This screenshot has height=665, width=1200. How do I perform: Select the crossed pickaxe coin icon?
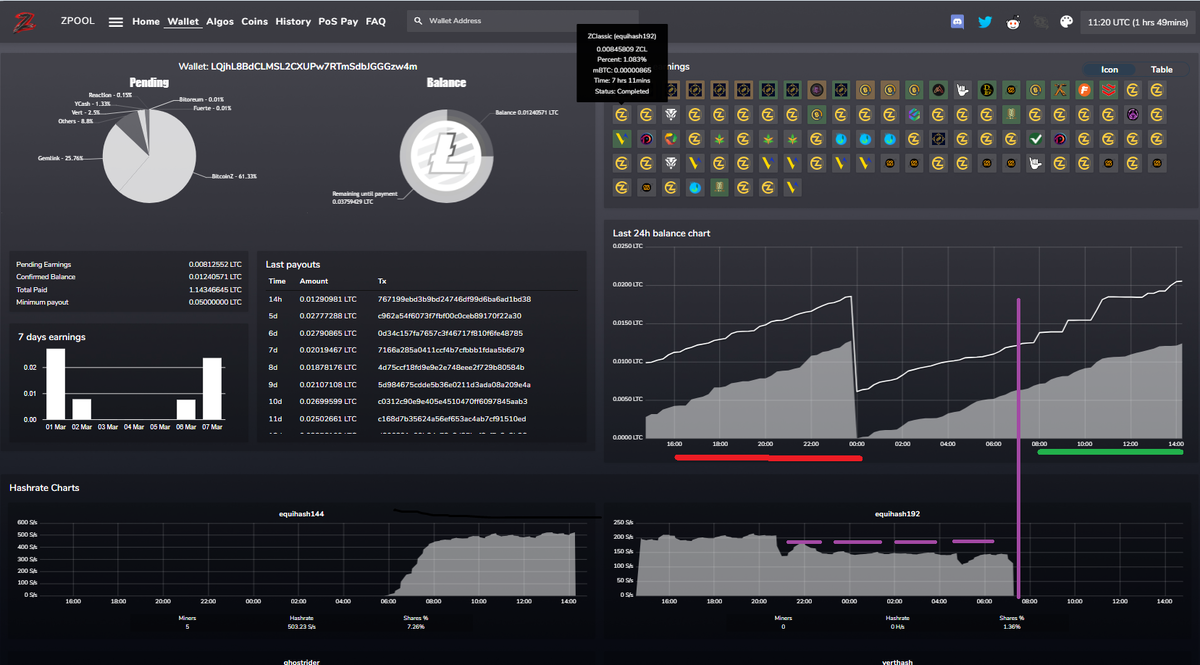point(1059,90)
